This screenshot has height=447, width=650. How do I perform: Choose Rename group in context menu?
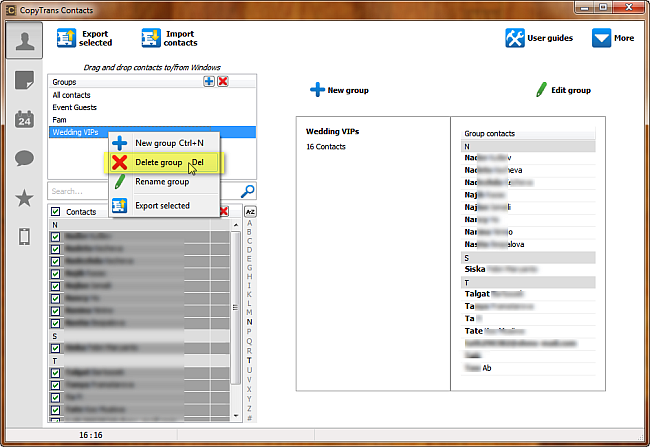tap(164, 182)
